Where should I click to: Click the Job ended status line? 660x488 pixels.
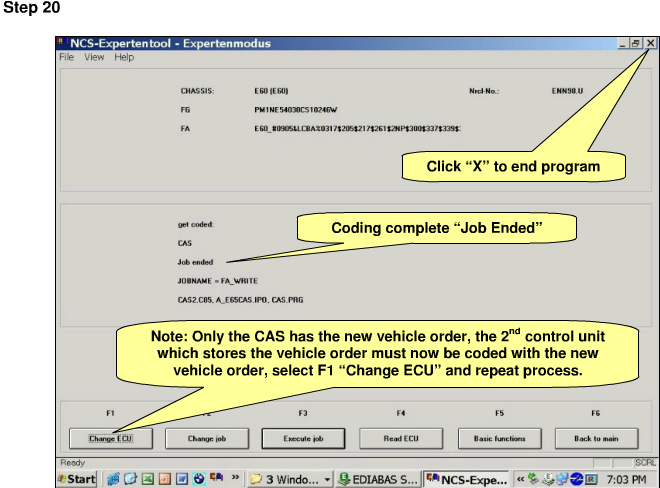195,262
